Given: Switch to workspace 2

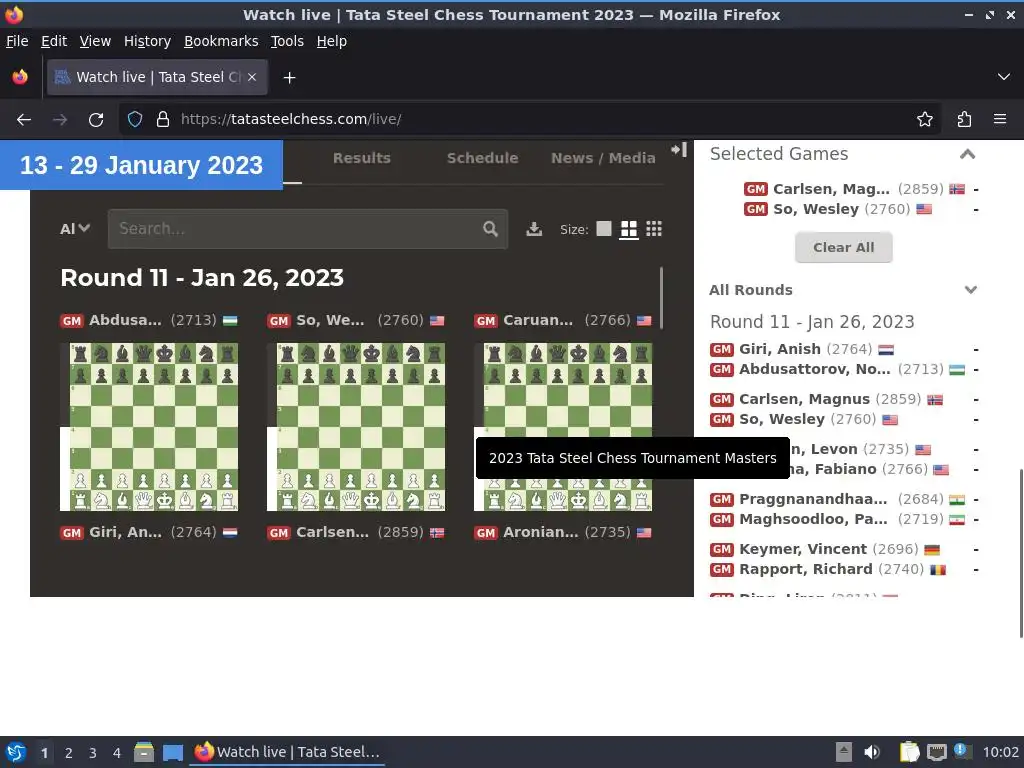Looking at the screenshot, I should pyautogui.click(x=69, y=753).
